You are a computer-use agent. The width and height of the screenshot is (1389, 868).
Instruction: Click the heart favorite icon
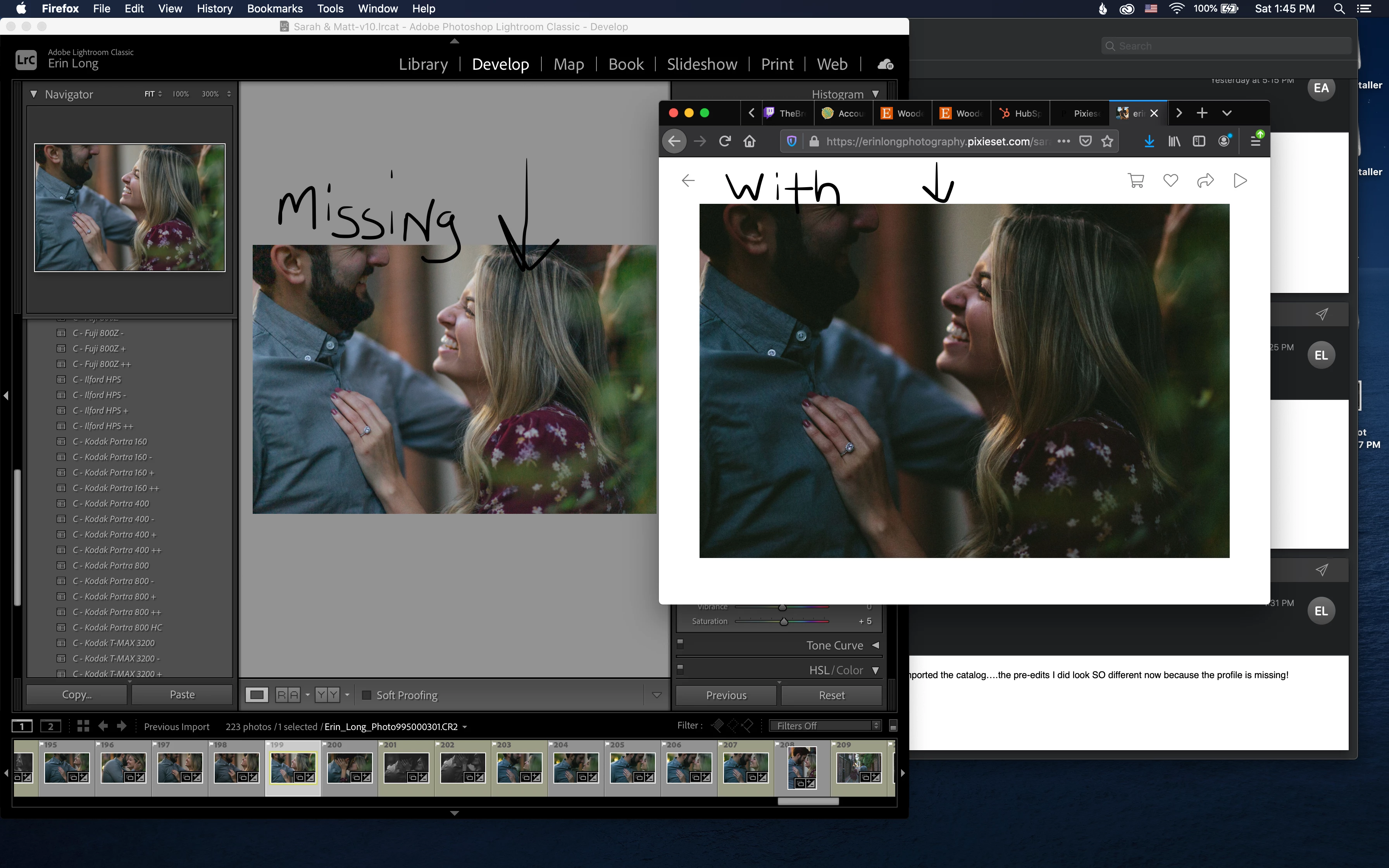1170,181
